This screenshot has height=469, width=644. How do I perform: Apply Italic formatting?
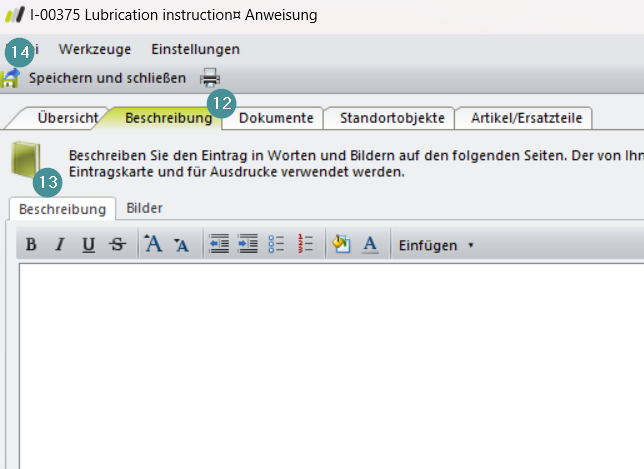tap(60, 244)
